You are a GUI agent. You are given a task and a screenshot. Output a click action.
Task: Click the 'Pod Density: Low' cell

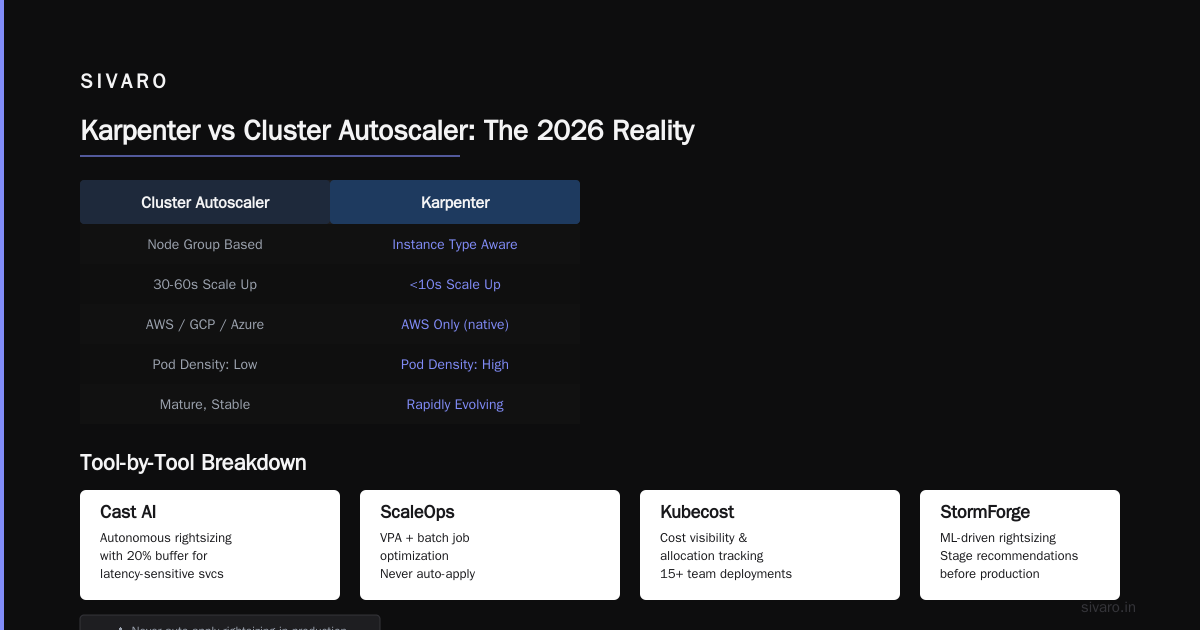point(205,364)
